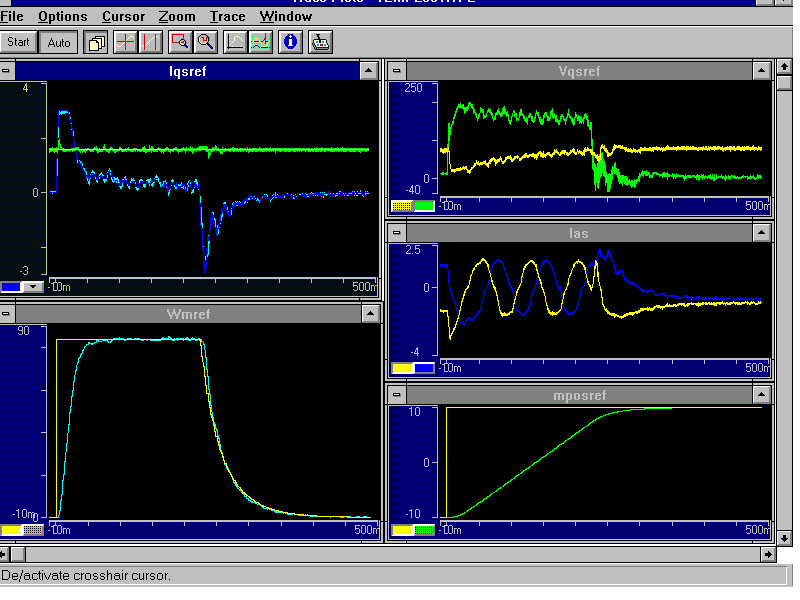This screenshot has height=600, width=800.
Task: Click the stacked pages toolbar icon
Action: point(96,42)
